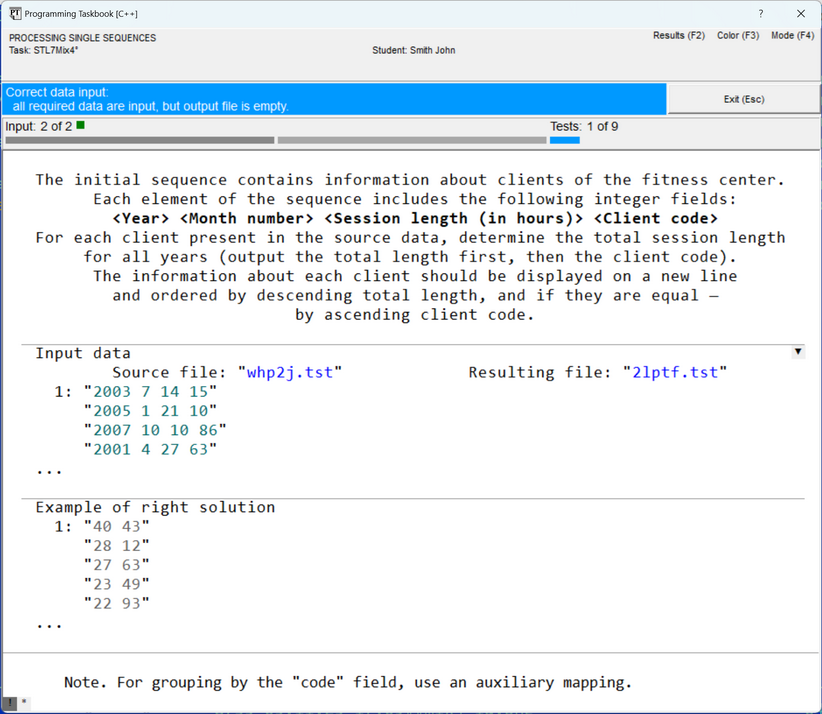Open Color (F3) settings
The width and height of the screenshot is (822, 714).
coord(737,36)
